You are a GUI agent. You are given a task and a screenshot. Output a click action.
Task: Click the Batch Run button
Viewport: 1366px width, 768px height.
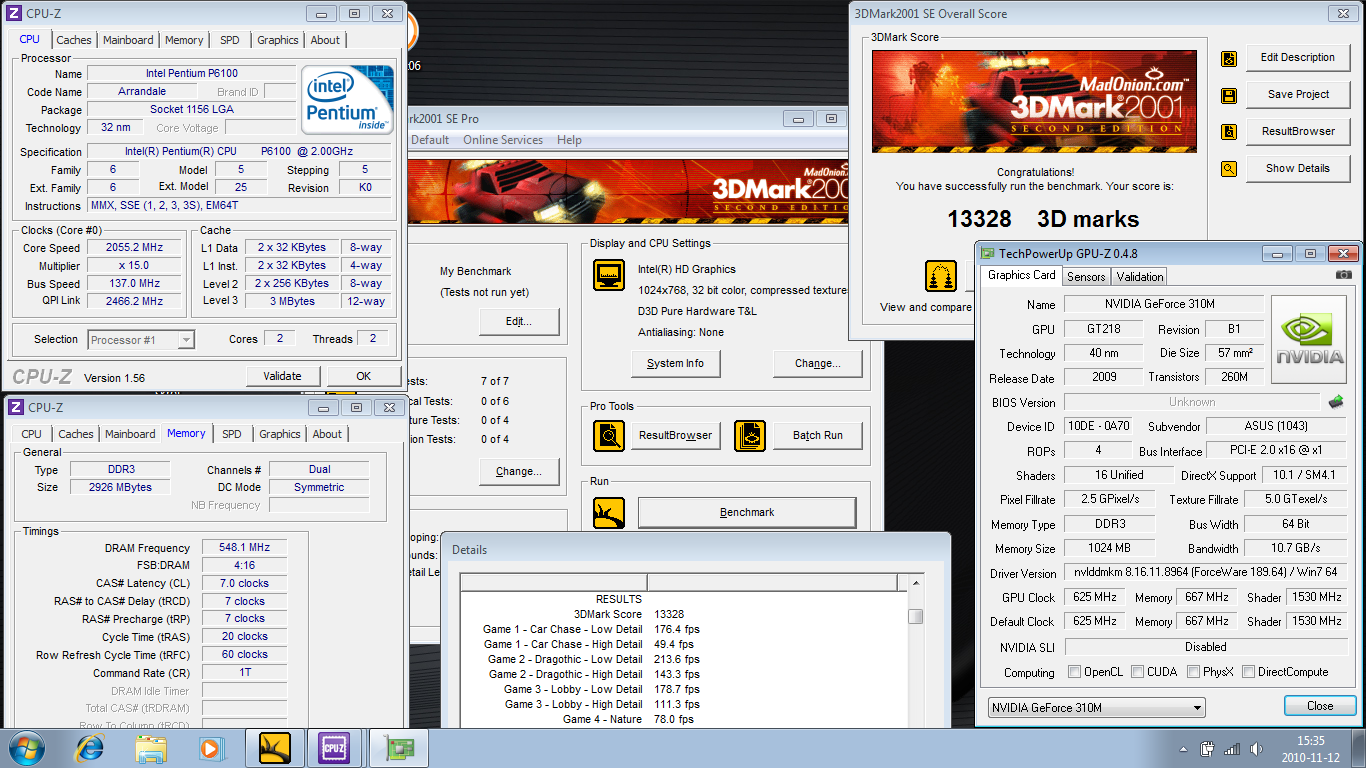[x=817, y=435]
